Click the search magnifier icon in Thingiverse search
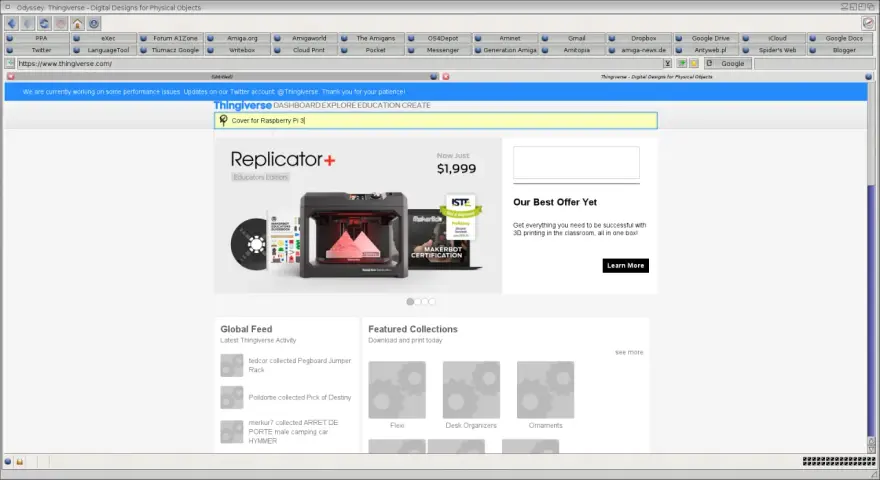The image size is (880, 480). tap(223, 120)
